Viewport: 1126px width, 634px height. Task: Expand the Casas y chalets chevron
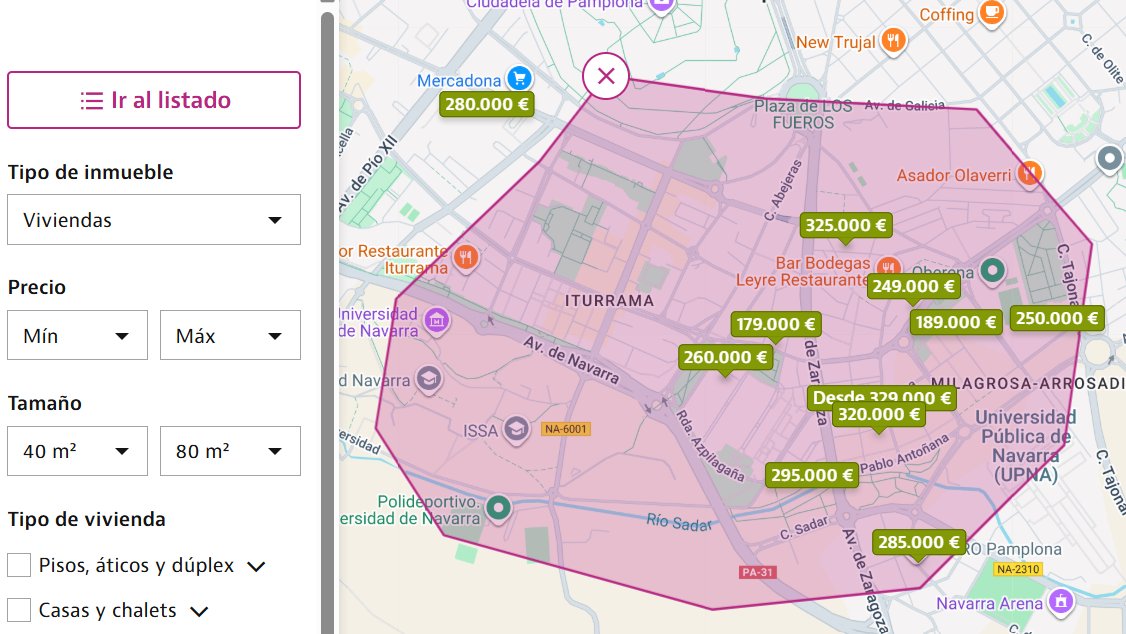coord(197,609)
